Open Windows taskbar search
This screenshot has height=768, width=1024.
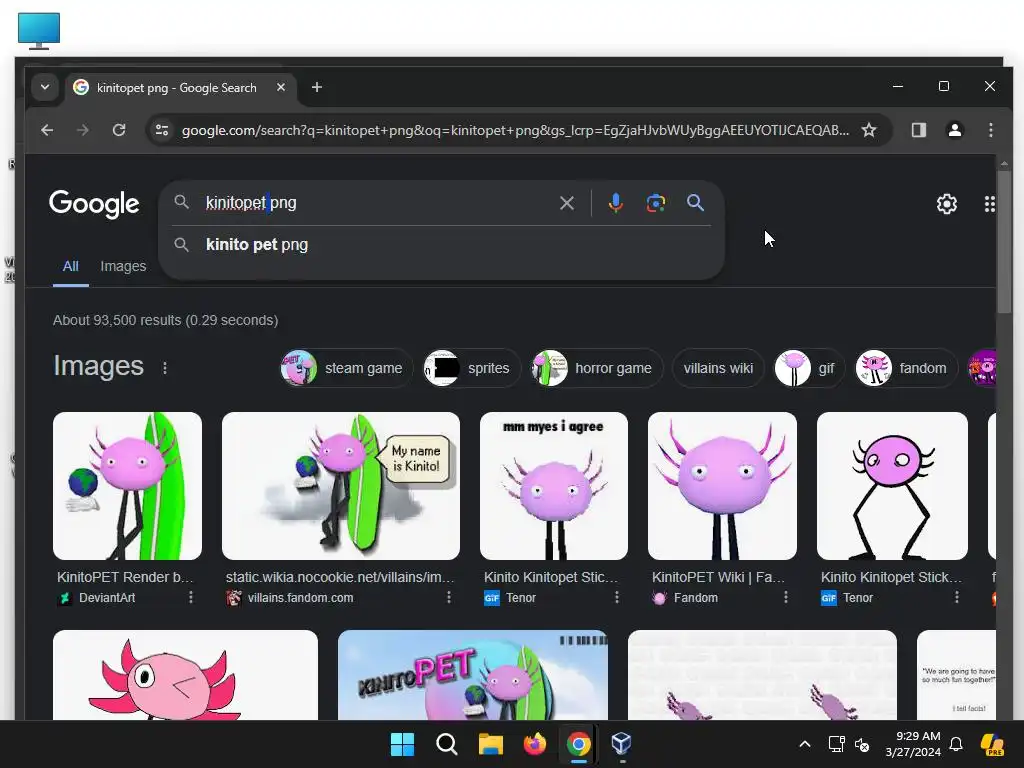pyautogui.click(x=447, y=744)
